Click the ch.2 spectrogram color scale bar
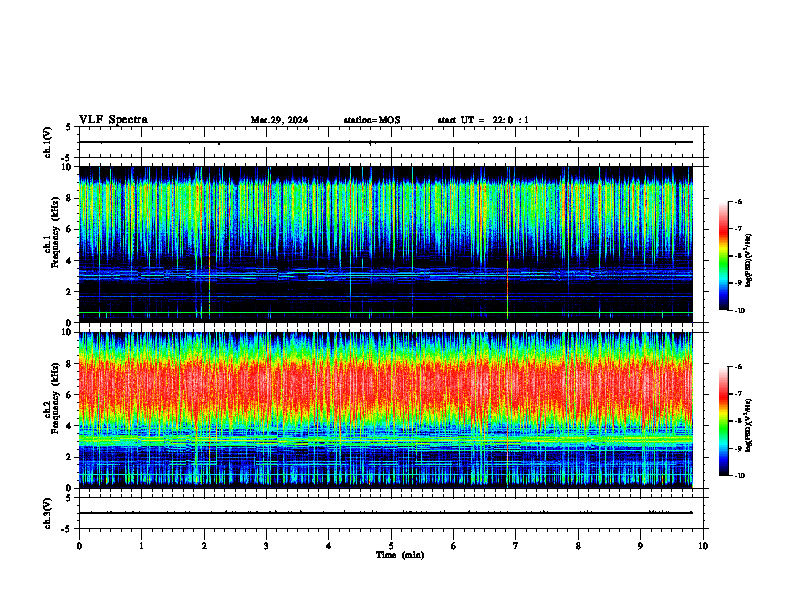The width and height of the screenshot is (792, 612). click(723, 421)
